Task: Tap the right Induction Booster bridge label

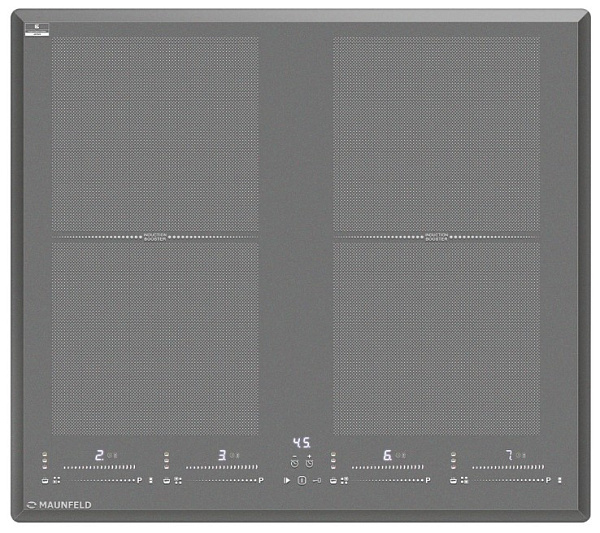Action: tap(436, 237)
